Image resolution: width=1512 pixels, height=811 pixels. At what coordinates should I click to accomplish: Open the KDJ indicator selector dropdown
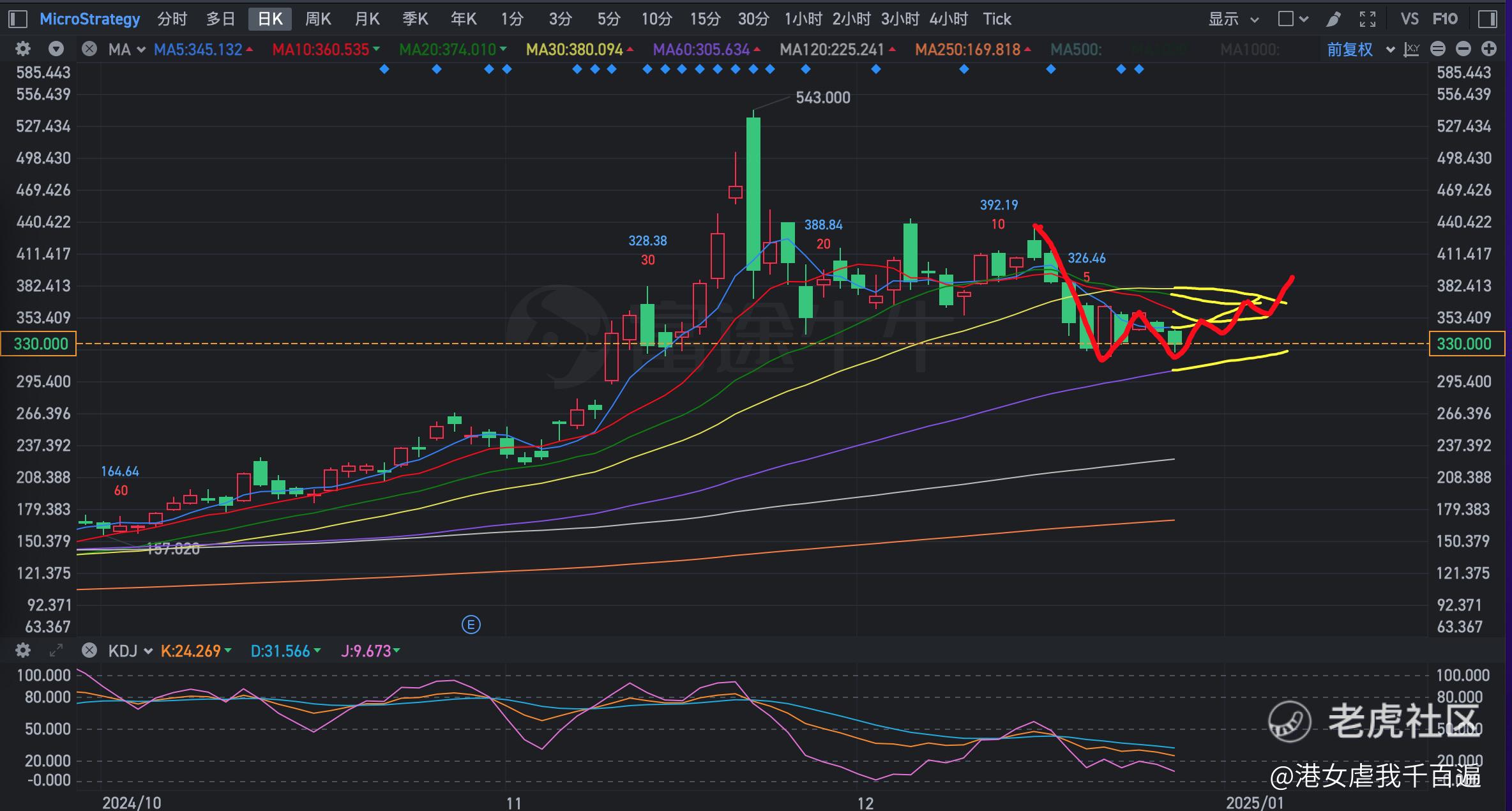[130, 651]
